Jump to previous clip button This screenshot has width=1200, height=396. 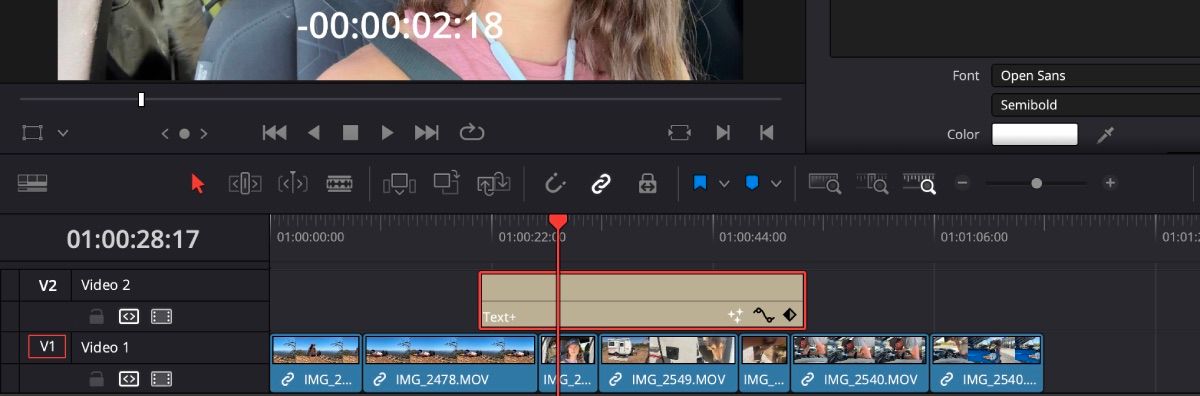pyautogui.click(x=766, y=132)
